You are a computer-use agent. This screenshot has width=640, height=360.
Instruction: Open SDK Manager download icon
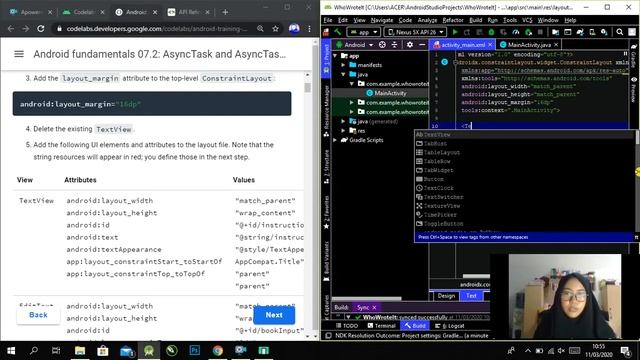tap(604, 32)
